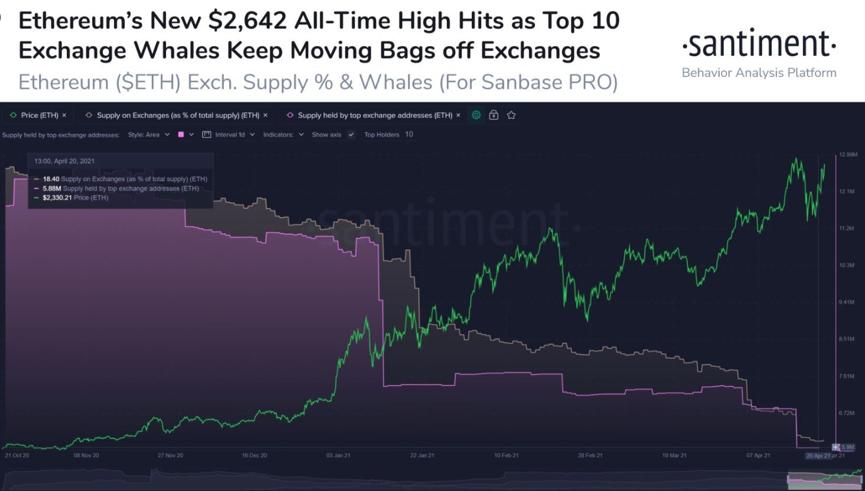
Task: Expand the Indicators dropdown
Action: [283, 135]
